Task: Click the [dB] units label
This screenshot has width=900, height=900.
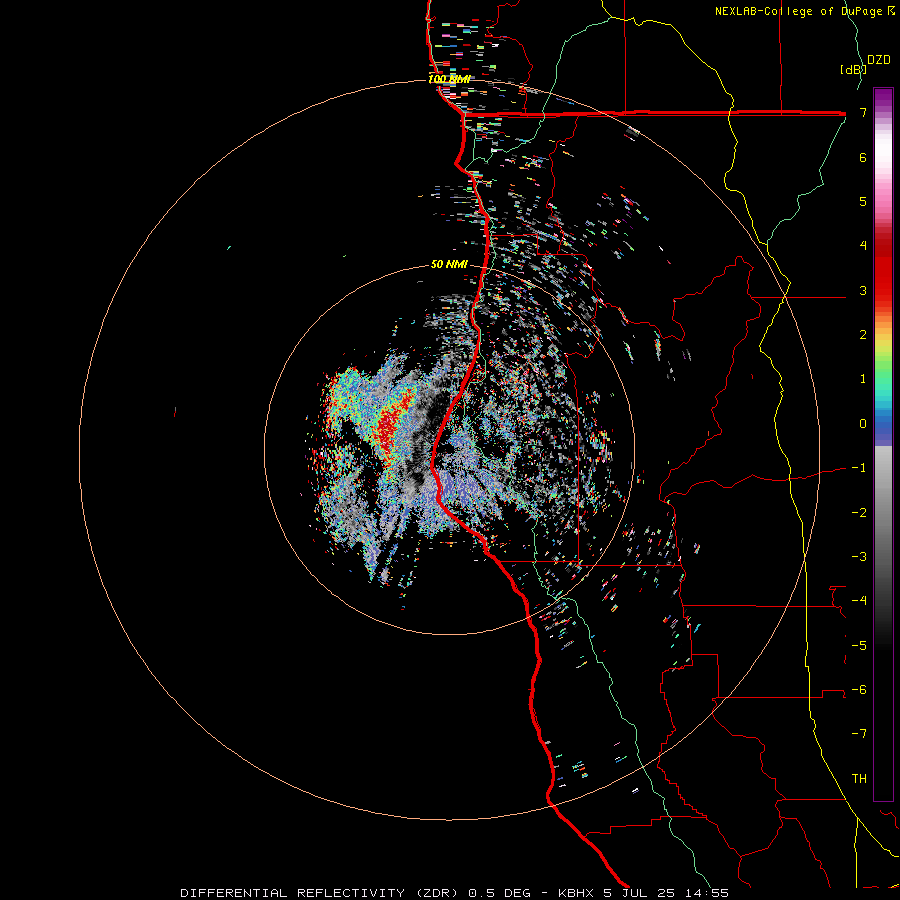Action: pos(852,69)
